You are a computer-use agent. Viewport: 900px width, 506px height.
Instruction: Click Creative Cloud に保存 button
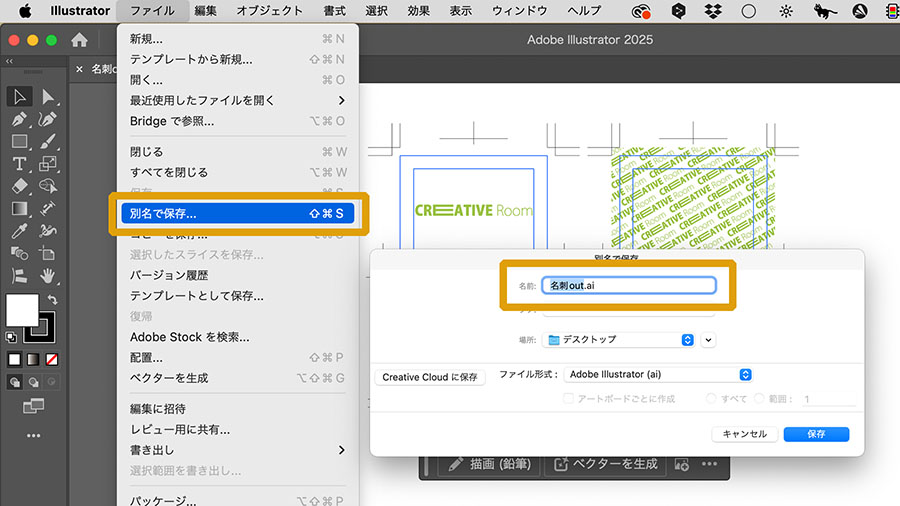(430, 377)
